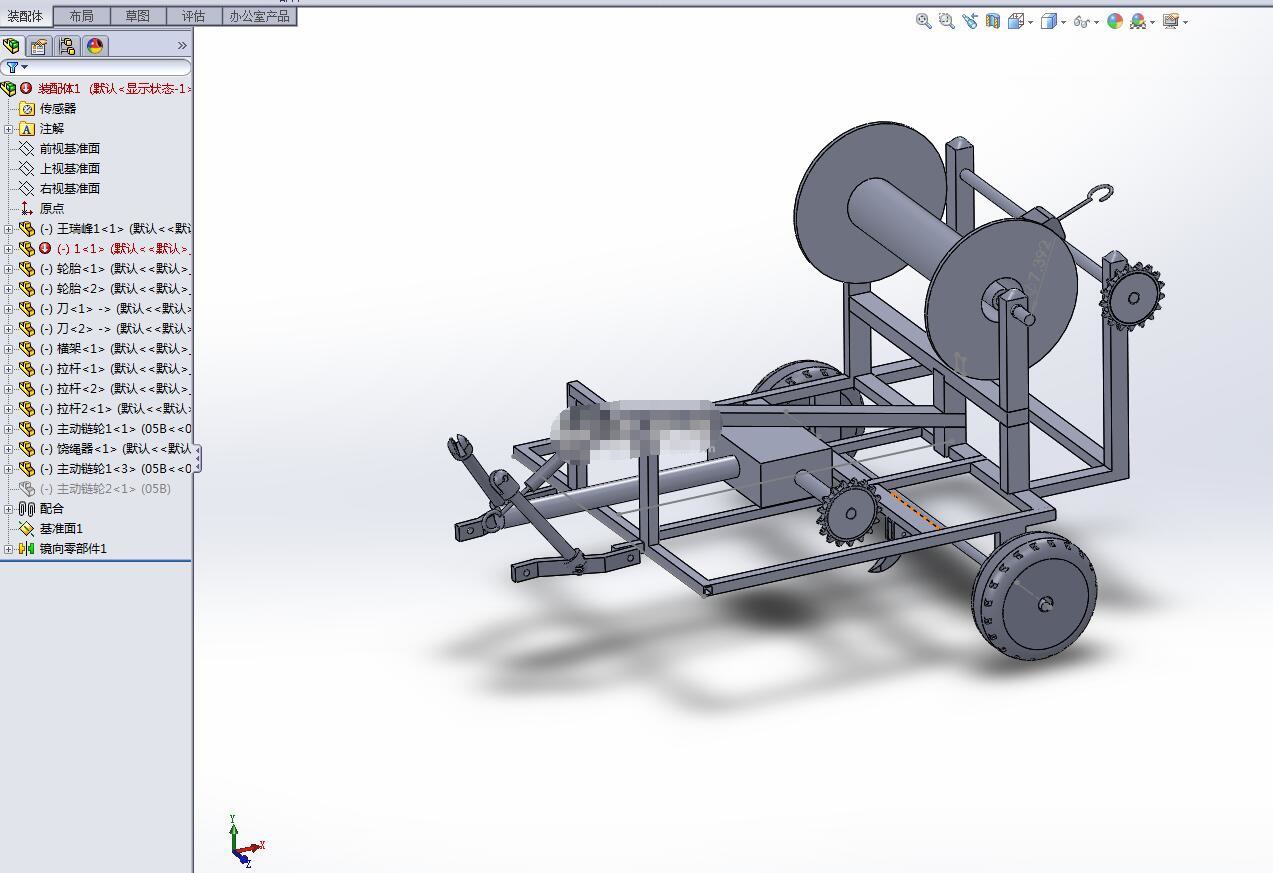Select component 主动链轮1<1>

click(x=115, y=428)
